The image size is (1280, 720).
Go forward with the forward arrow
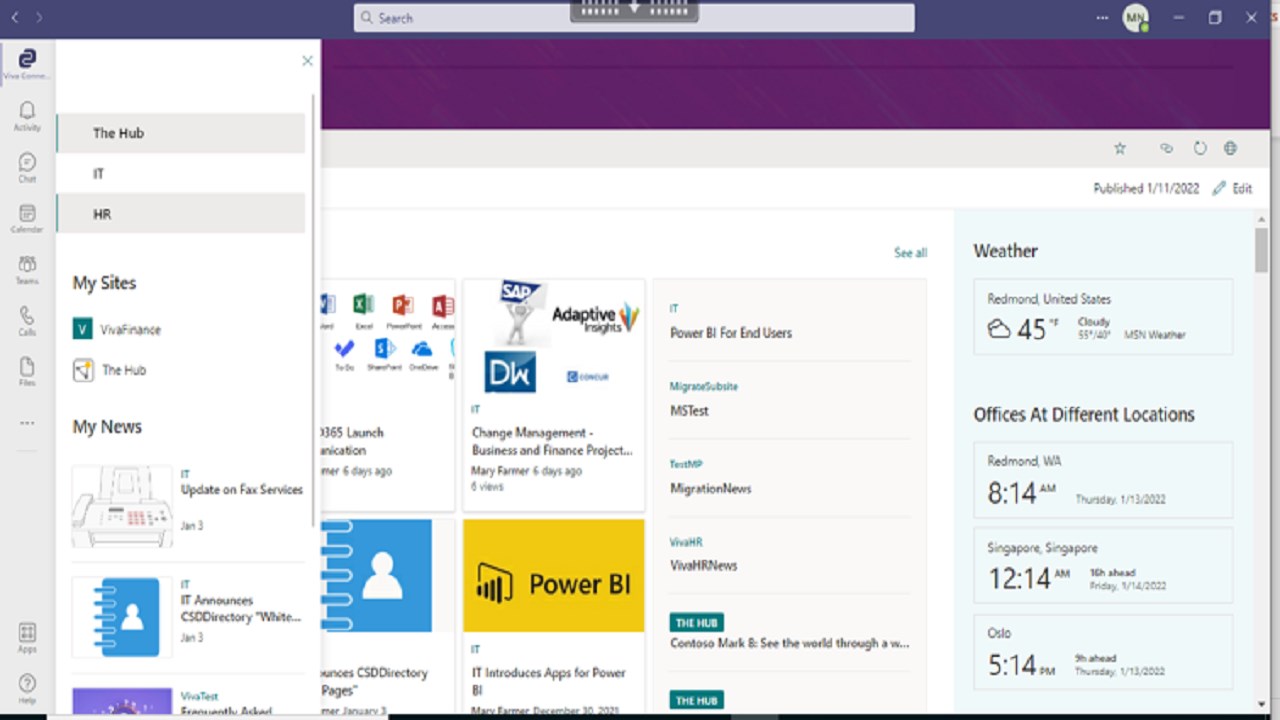click(39, 17)
